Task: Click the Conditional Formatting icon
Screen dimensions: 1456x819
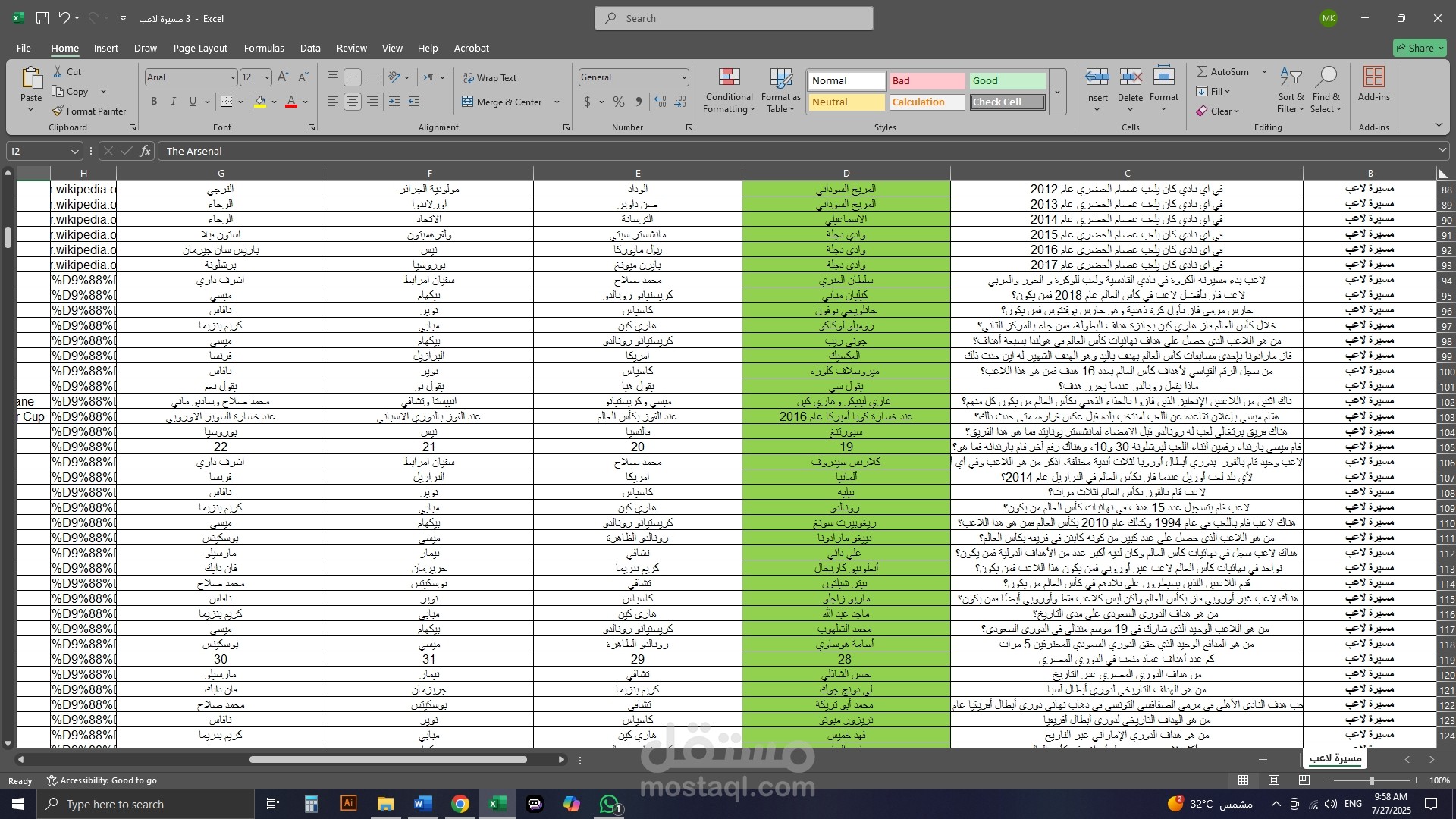Action: tap(729, 77)
